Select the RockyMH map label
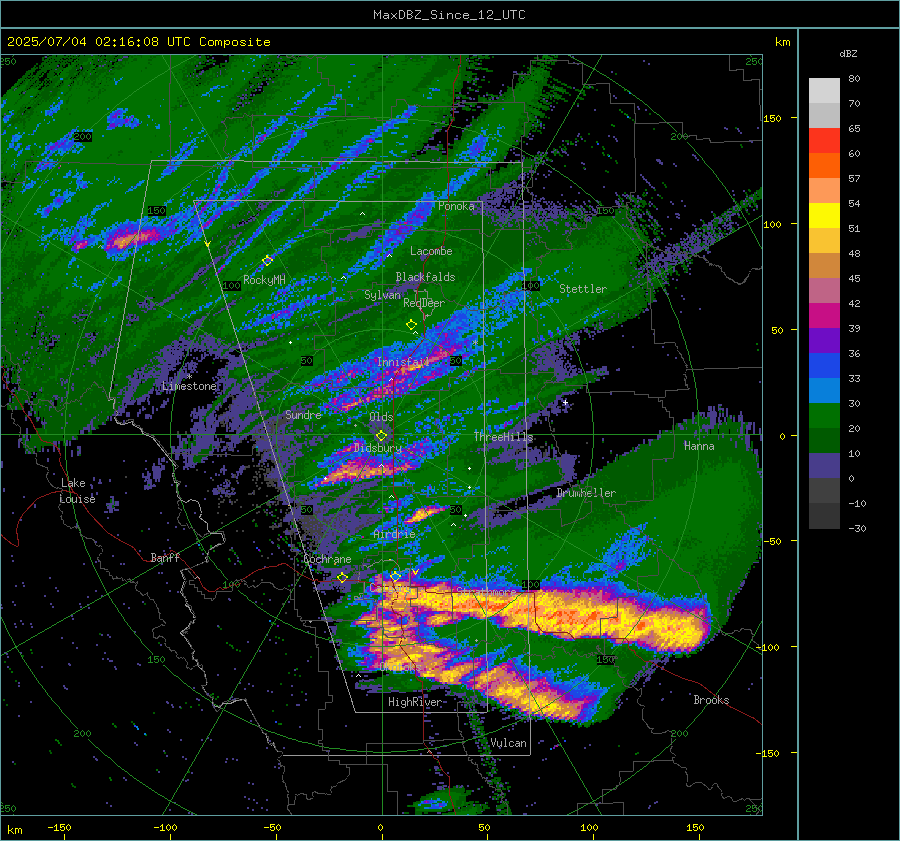 click(x=264, y=280)
